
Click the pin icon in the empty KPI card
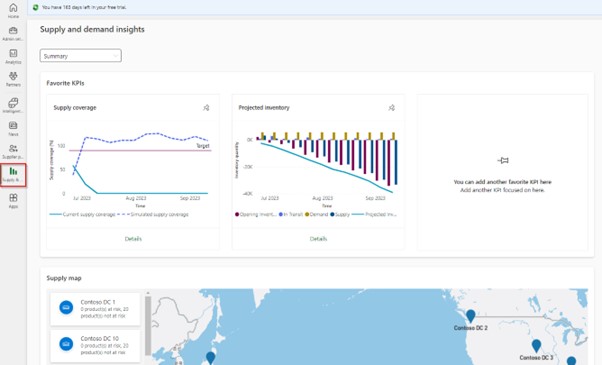(503, 160)
